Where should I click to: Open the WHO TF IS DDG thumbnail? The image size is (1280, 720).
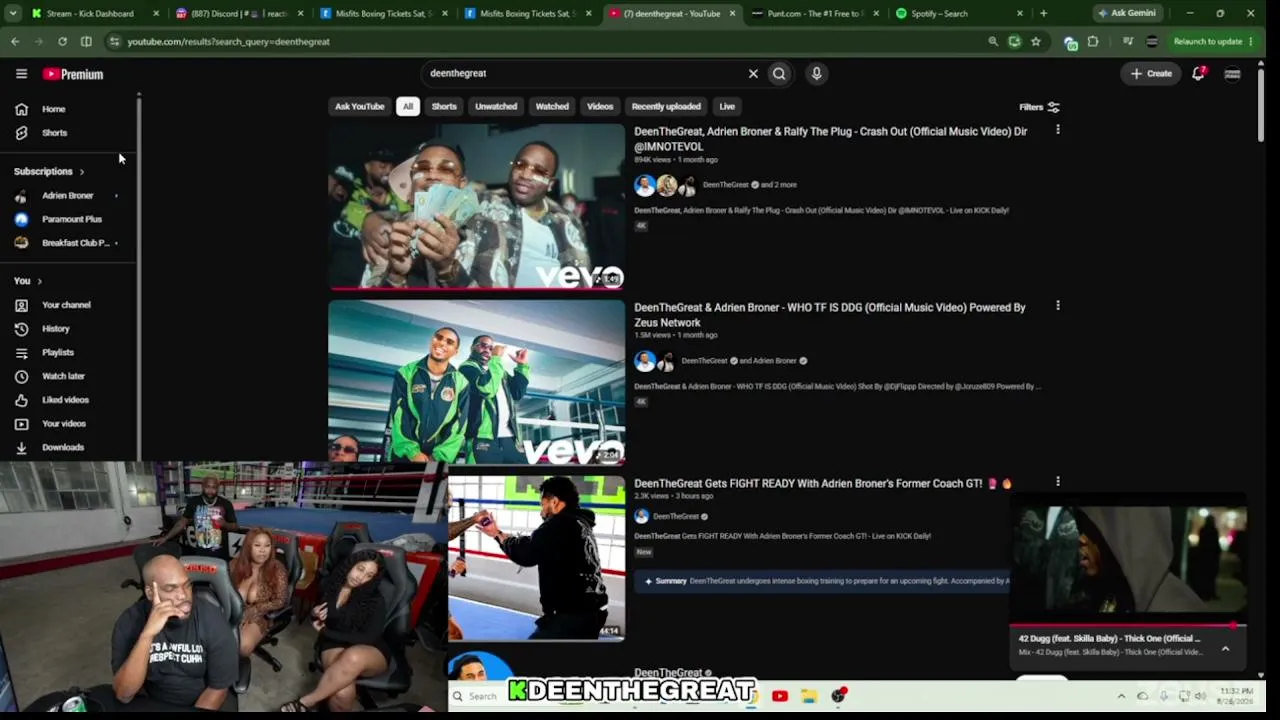[476, 383]
